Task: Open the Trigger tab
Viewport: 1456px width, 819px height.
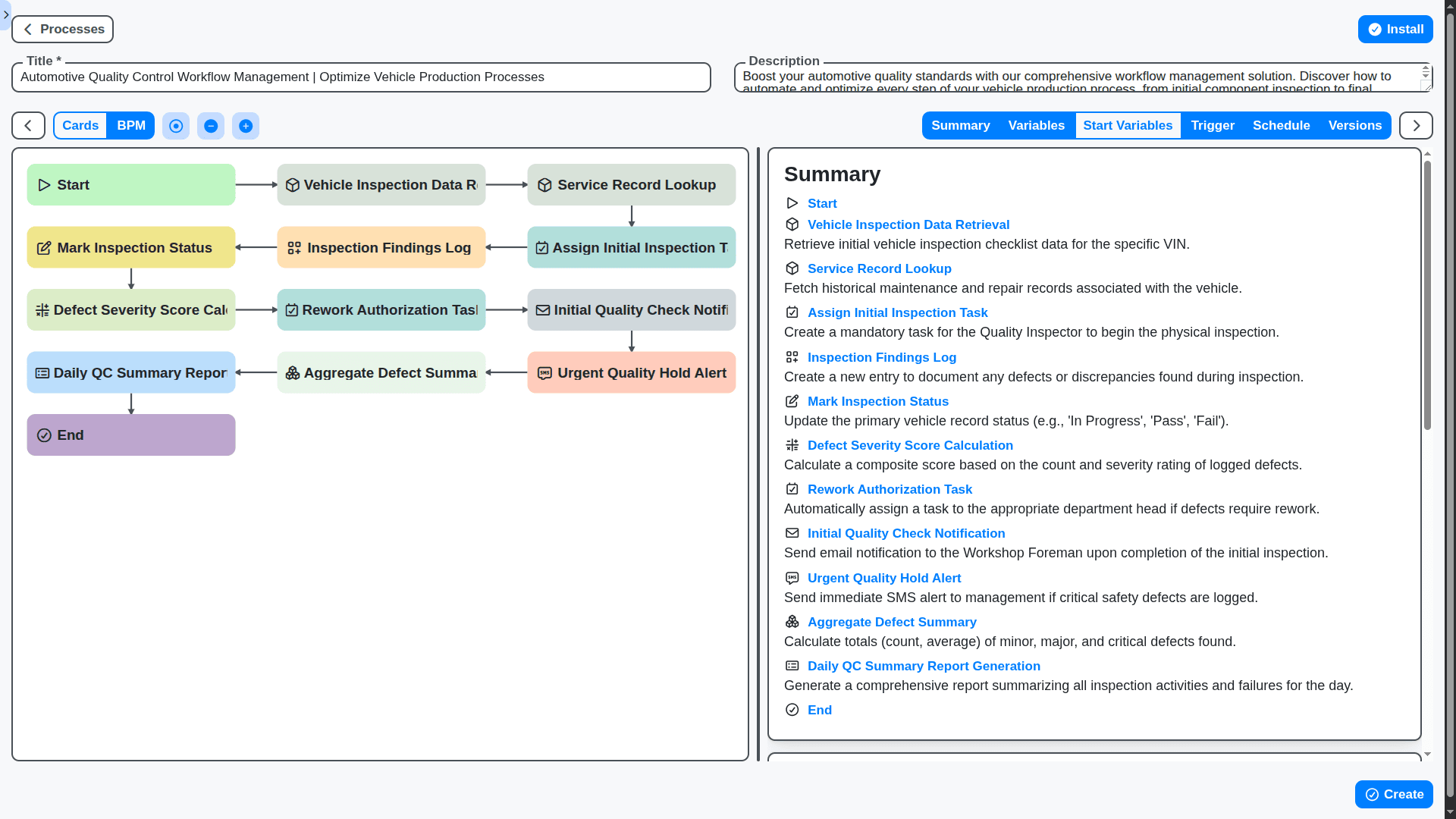Action: click(x=1212, y=125)
